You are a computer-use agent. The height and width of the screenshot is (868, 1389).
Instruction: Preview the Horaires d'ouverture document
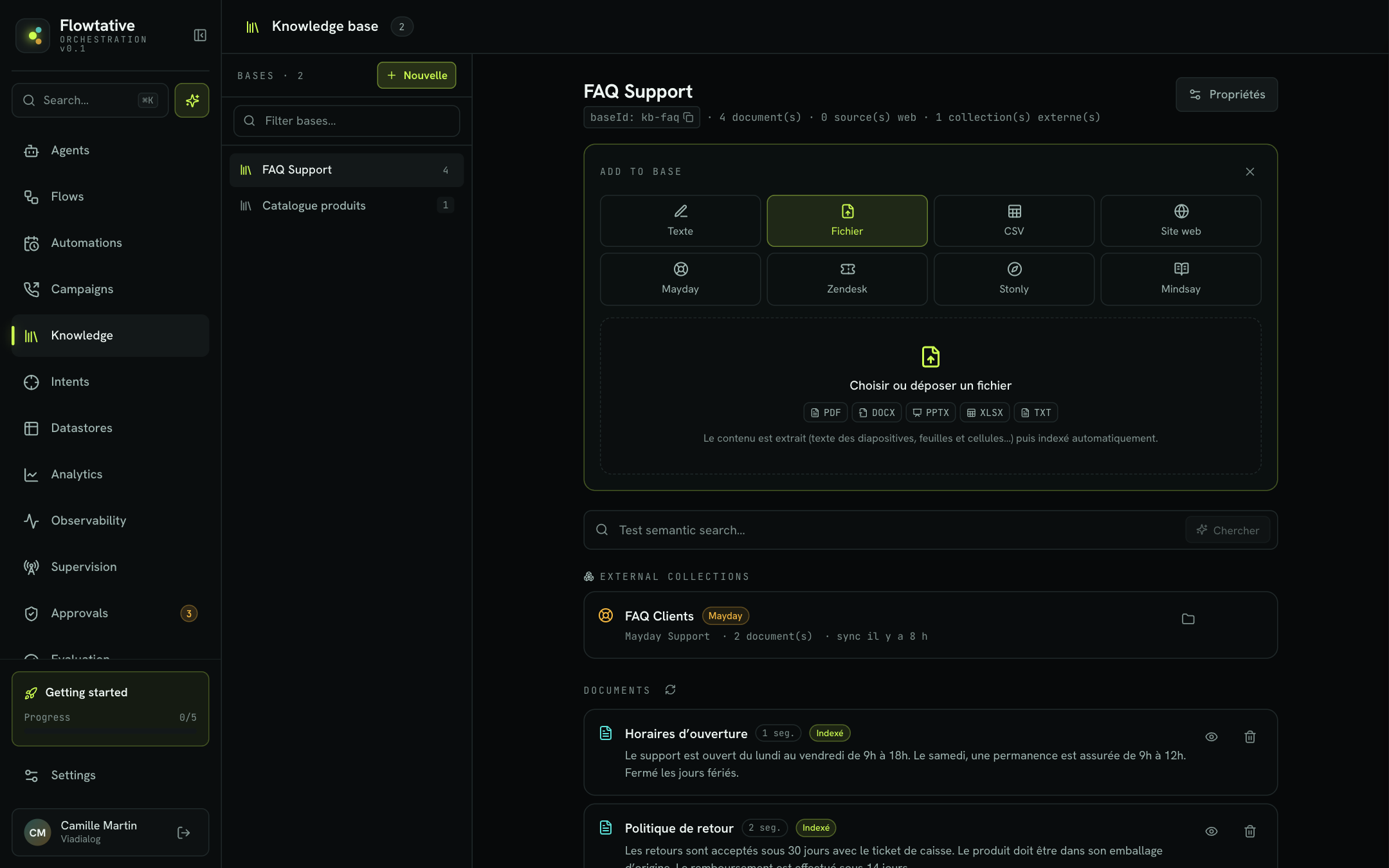[1211, 737]
